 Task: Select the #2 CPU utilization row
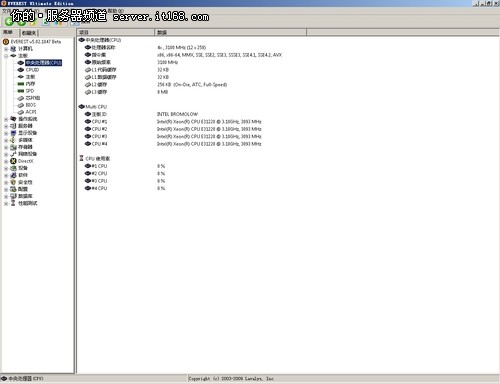(x=125, y=173)
